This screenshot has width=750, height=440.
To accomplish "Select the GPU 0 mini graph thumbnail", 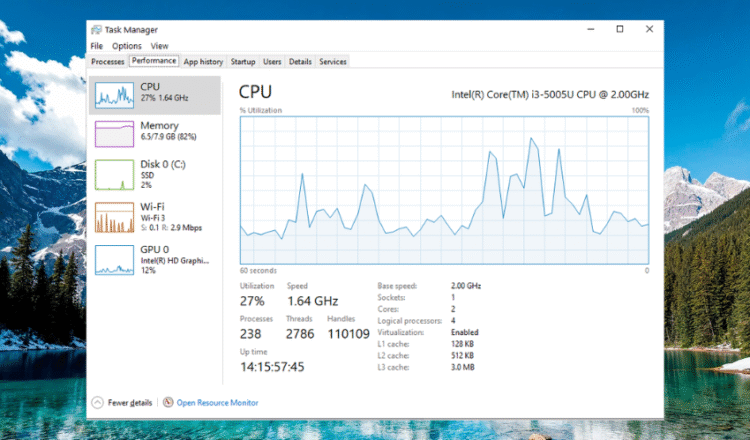I will 114,260.
